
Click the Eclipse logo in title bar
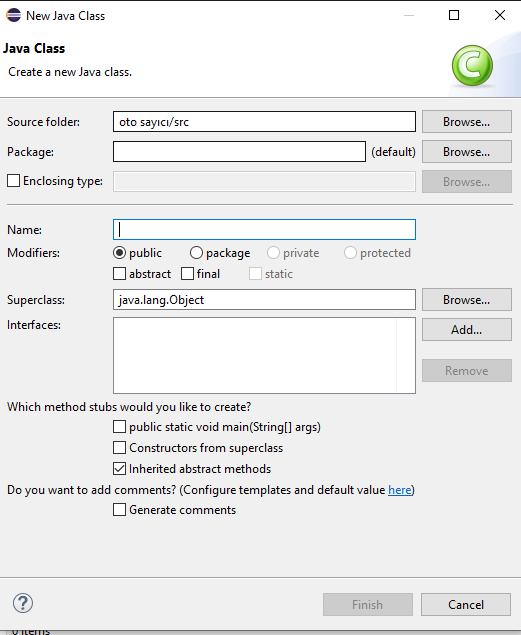pos(13,15)
